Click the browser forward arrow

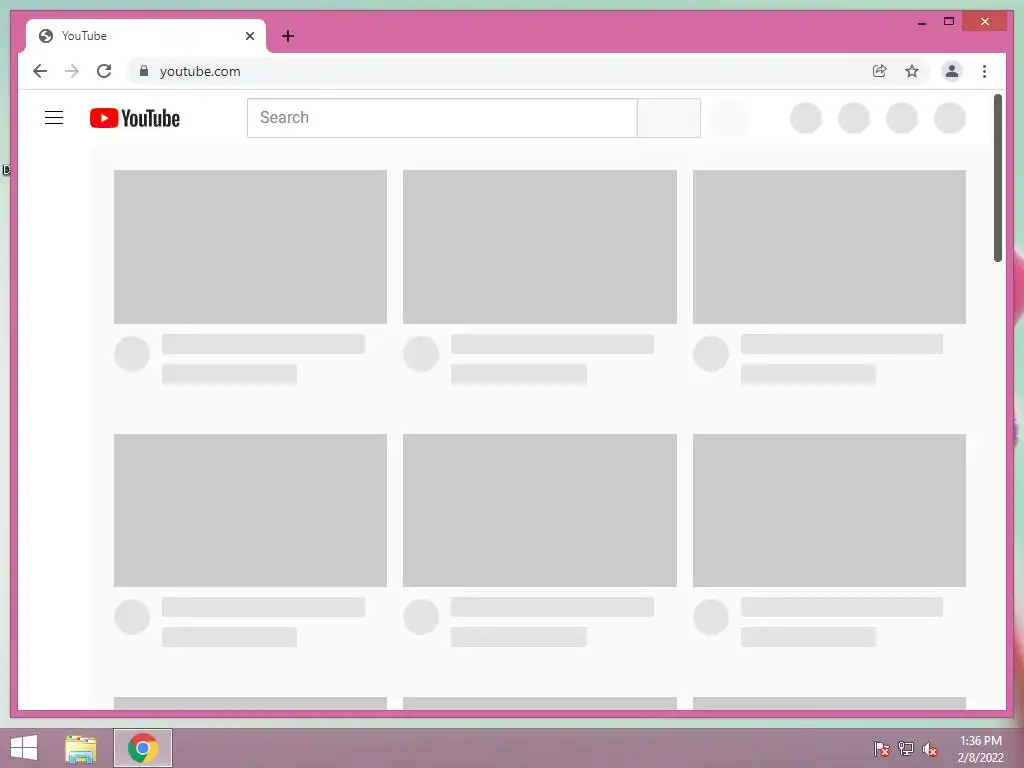tap(72, 71)
